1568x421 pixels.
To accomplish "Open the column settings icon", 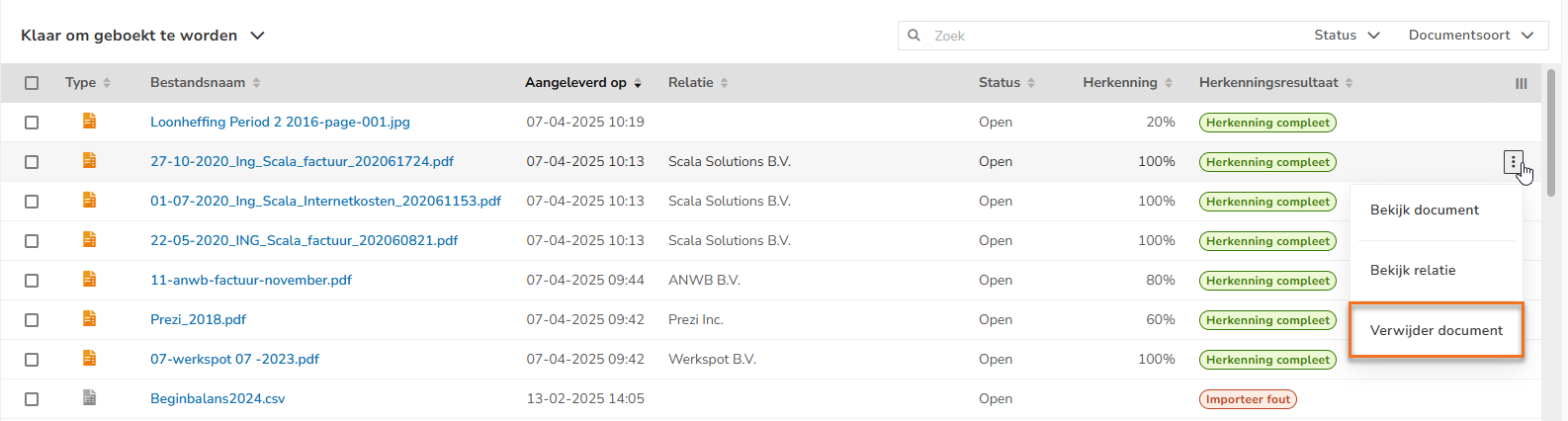I will point(1521,84).
